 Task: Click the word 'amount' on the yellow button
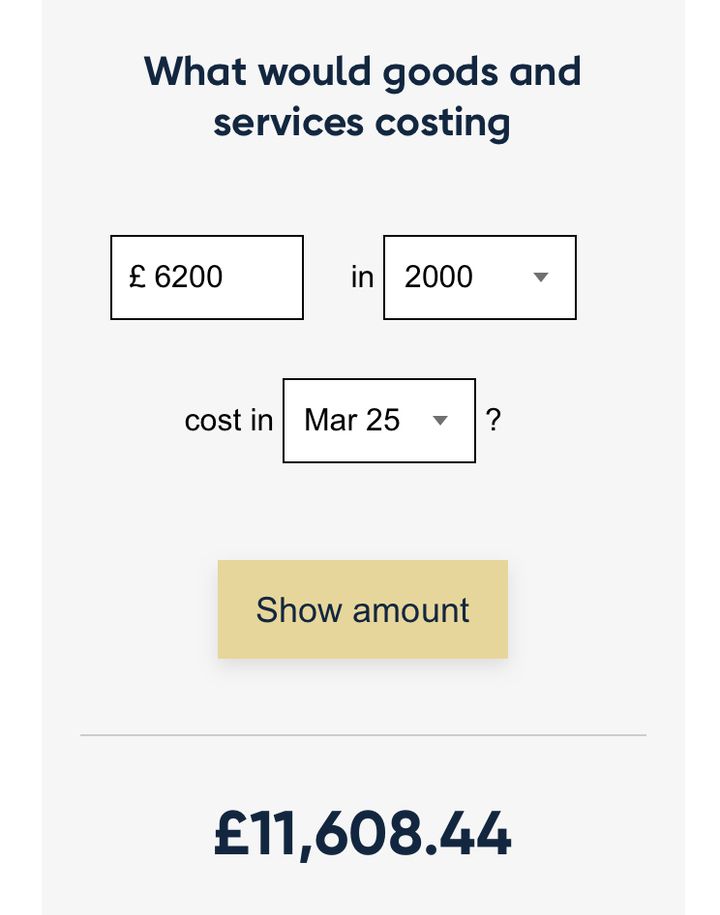point(411,610)
